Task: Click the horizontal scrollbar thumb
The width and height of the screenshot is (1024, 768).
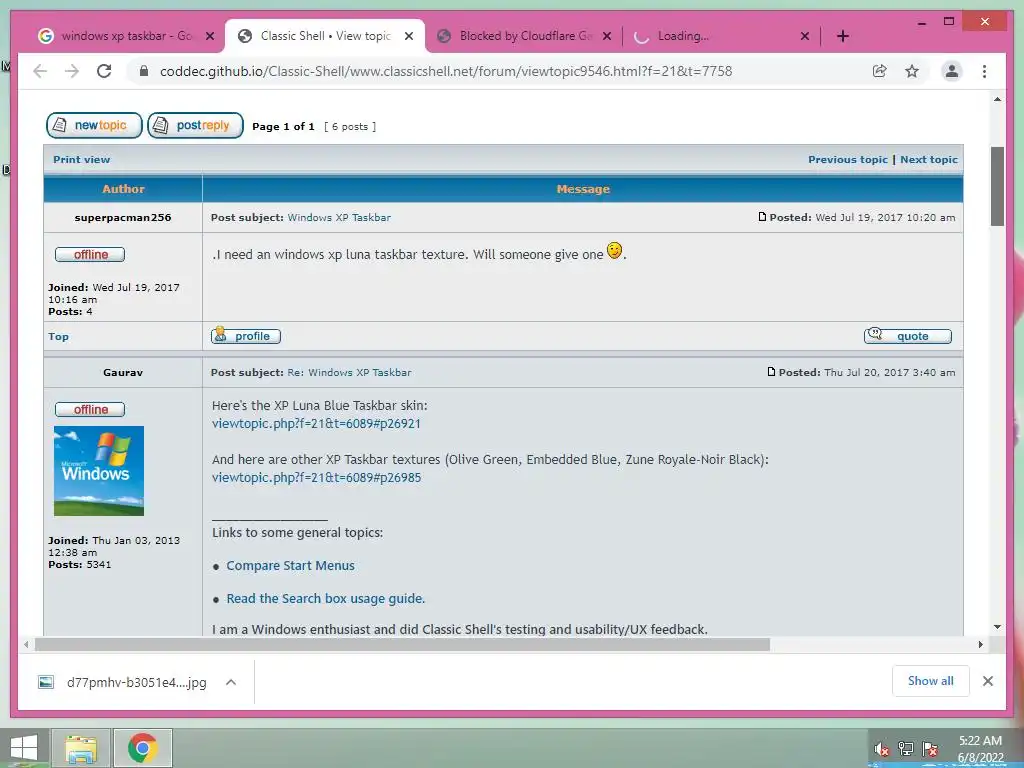Action: pos(402,645)
